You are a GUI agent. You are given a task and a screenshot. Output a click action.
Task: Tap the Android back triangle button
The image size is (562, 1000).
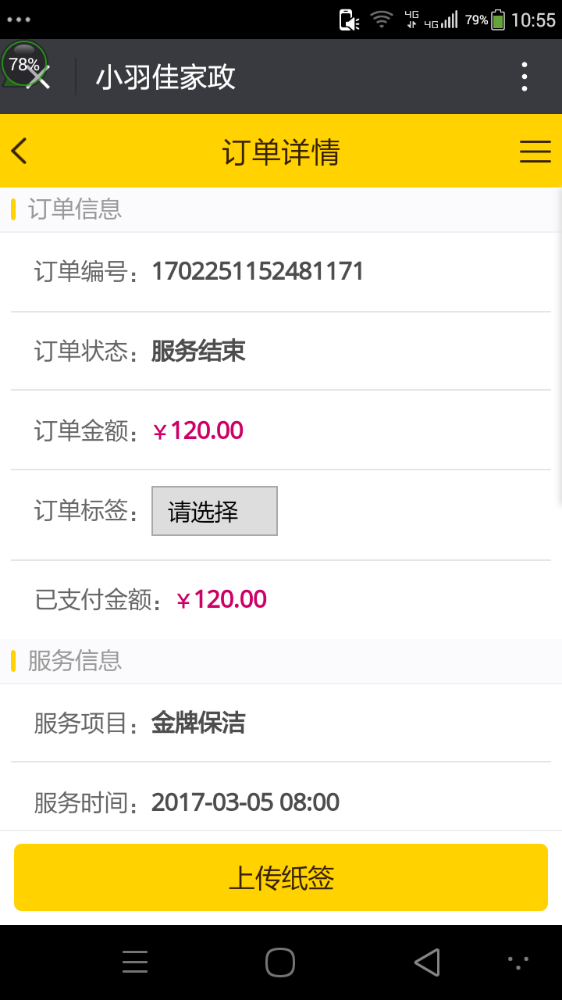pyautogui.click(x=427, y=962)
